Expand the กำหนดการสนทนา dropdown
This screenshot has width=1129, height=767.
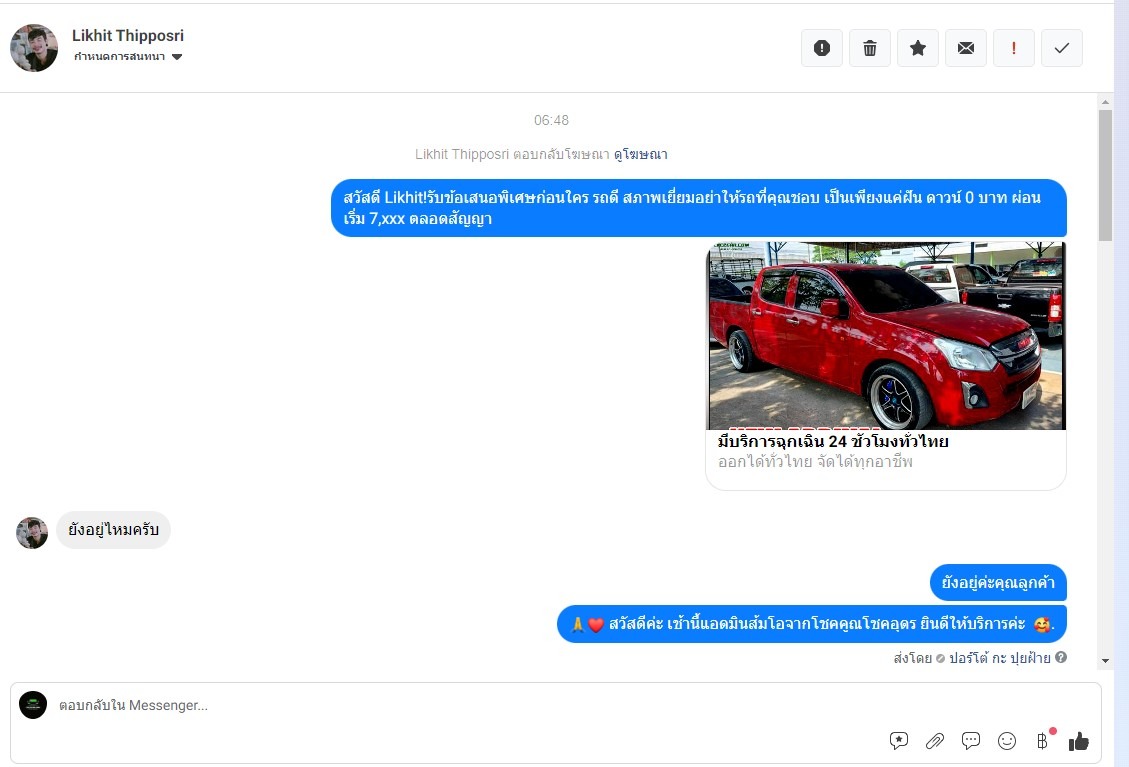click(x=127, y=56)
